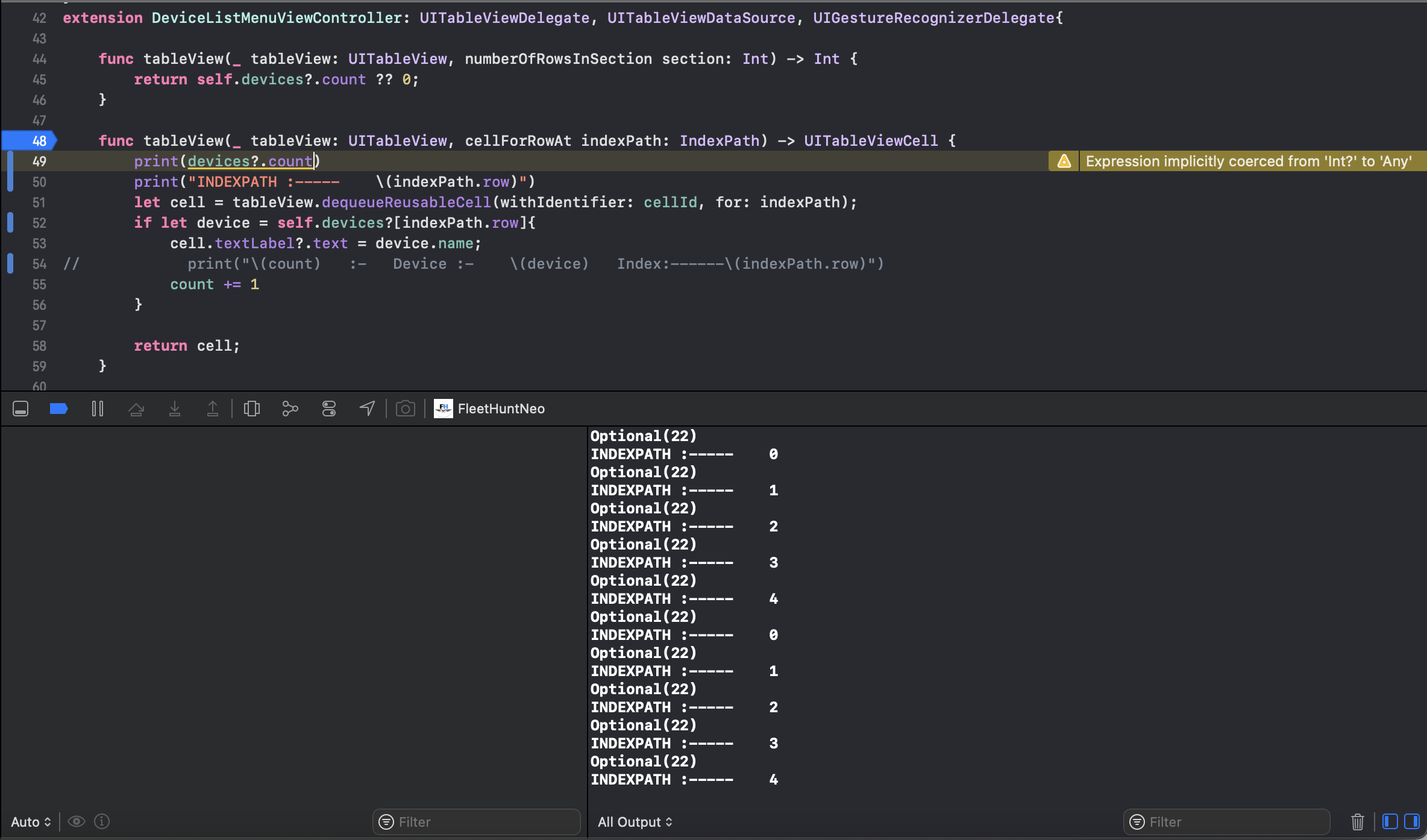Click the Step Over button
The image size is (1427, 840).
(136, 409)
